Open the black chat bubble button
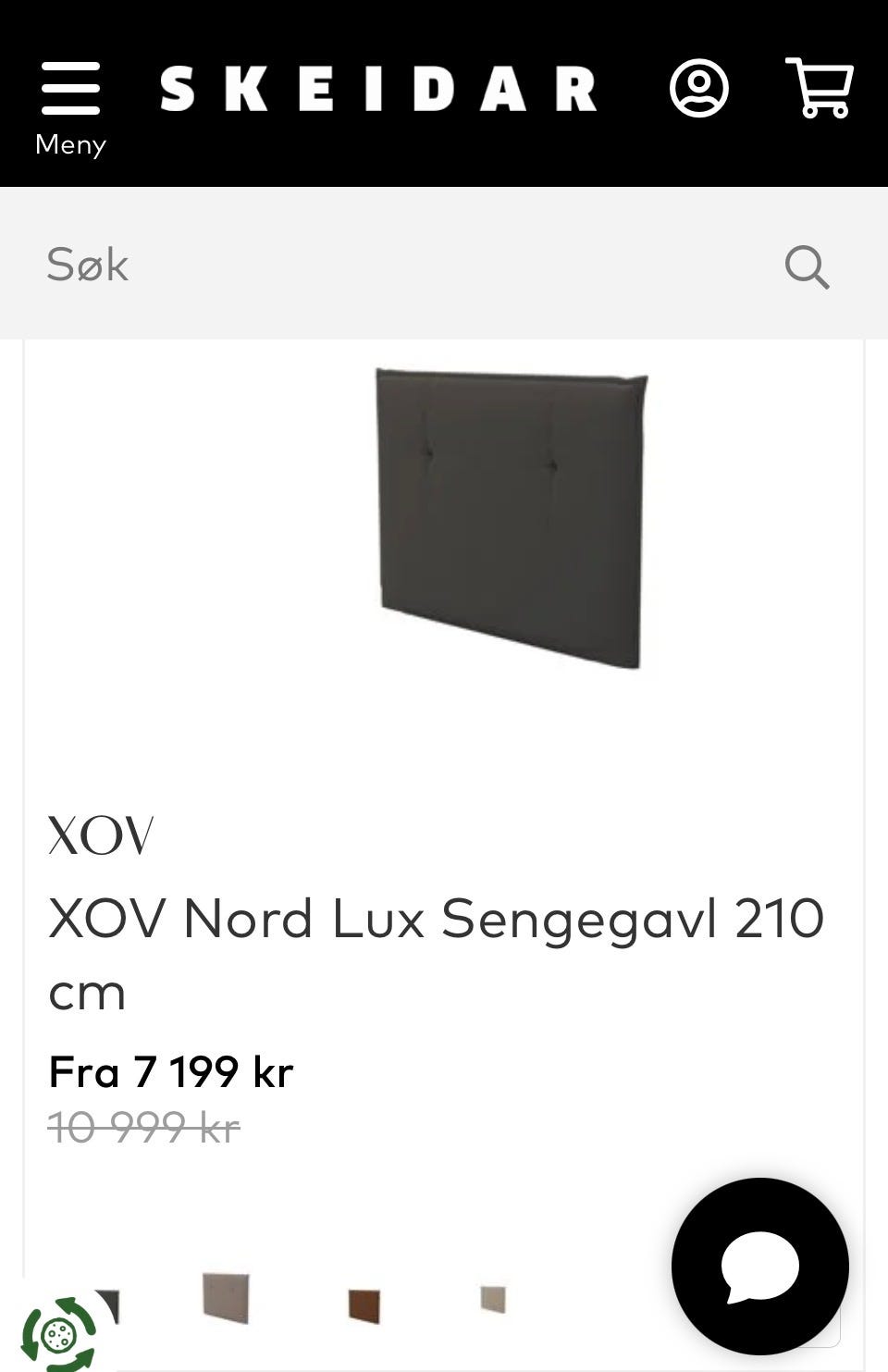 [760, 1267]
